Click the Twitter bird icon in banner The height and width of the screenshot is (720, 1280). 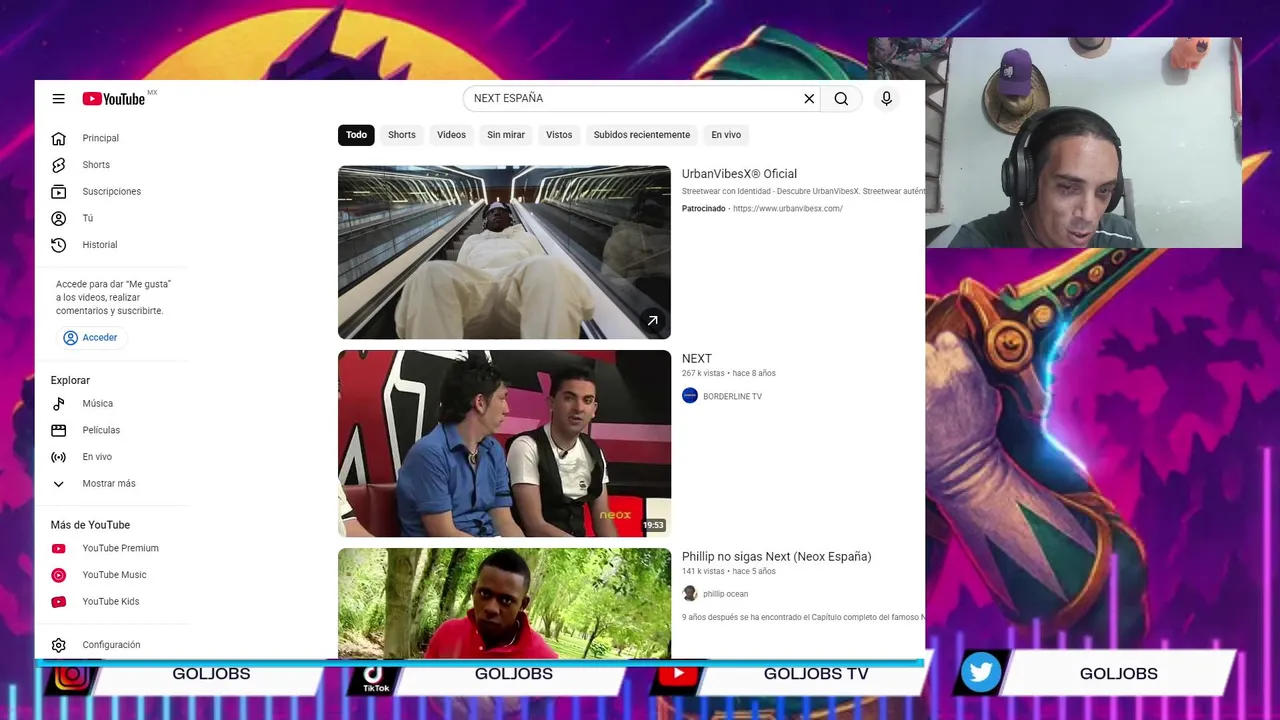click(x=981, y=673)
